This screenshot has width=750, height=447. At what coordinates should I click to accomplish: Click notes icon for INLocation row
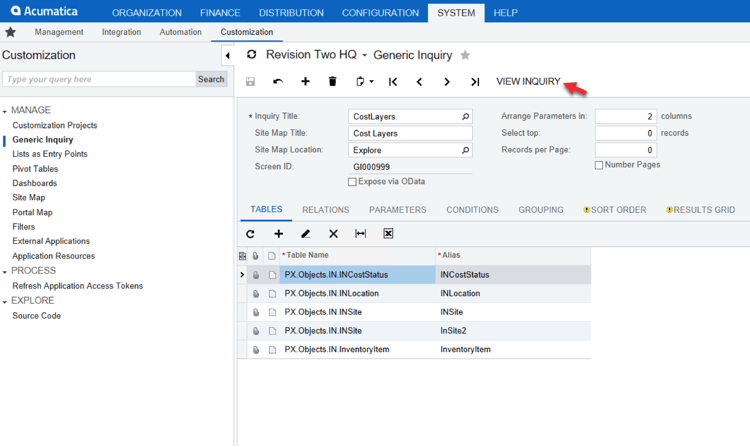click(272, 294)
